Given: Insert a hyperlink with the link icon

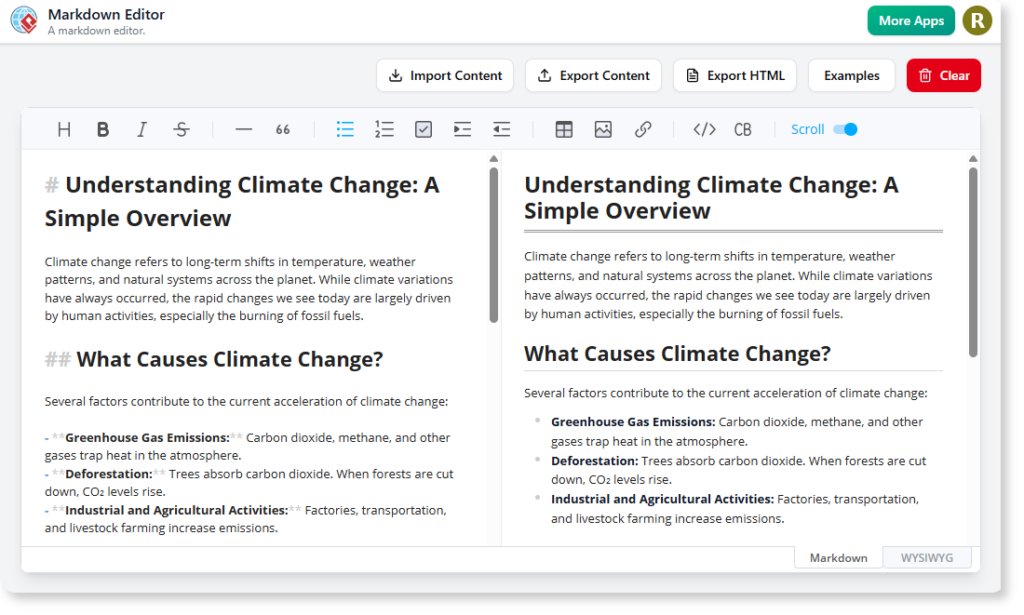Looking at the screenshot, I should tap(642, 129).
